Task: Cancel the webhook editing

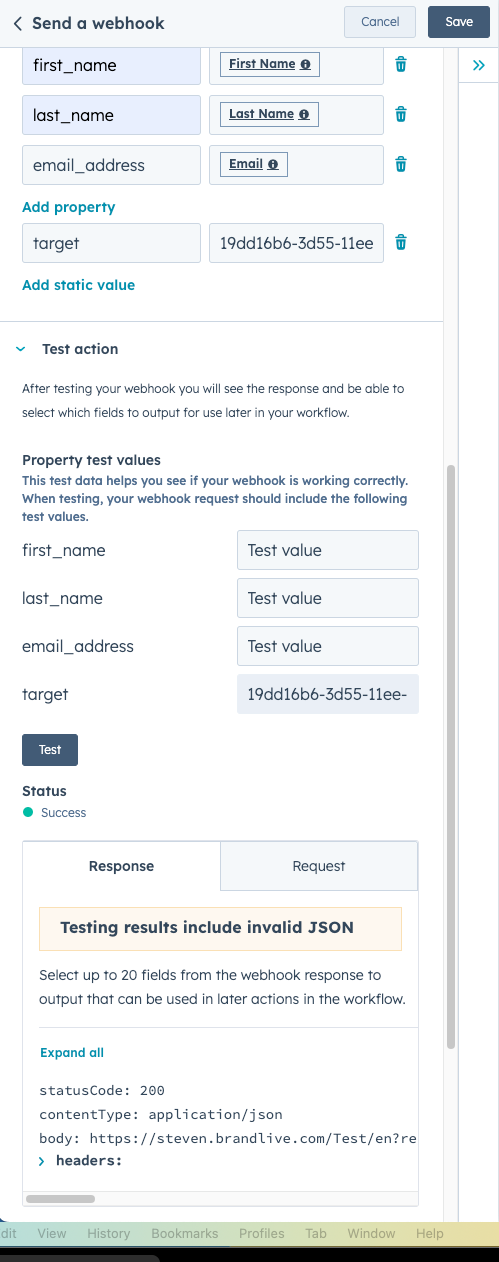Action: [380, 22]
